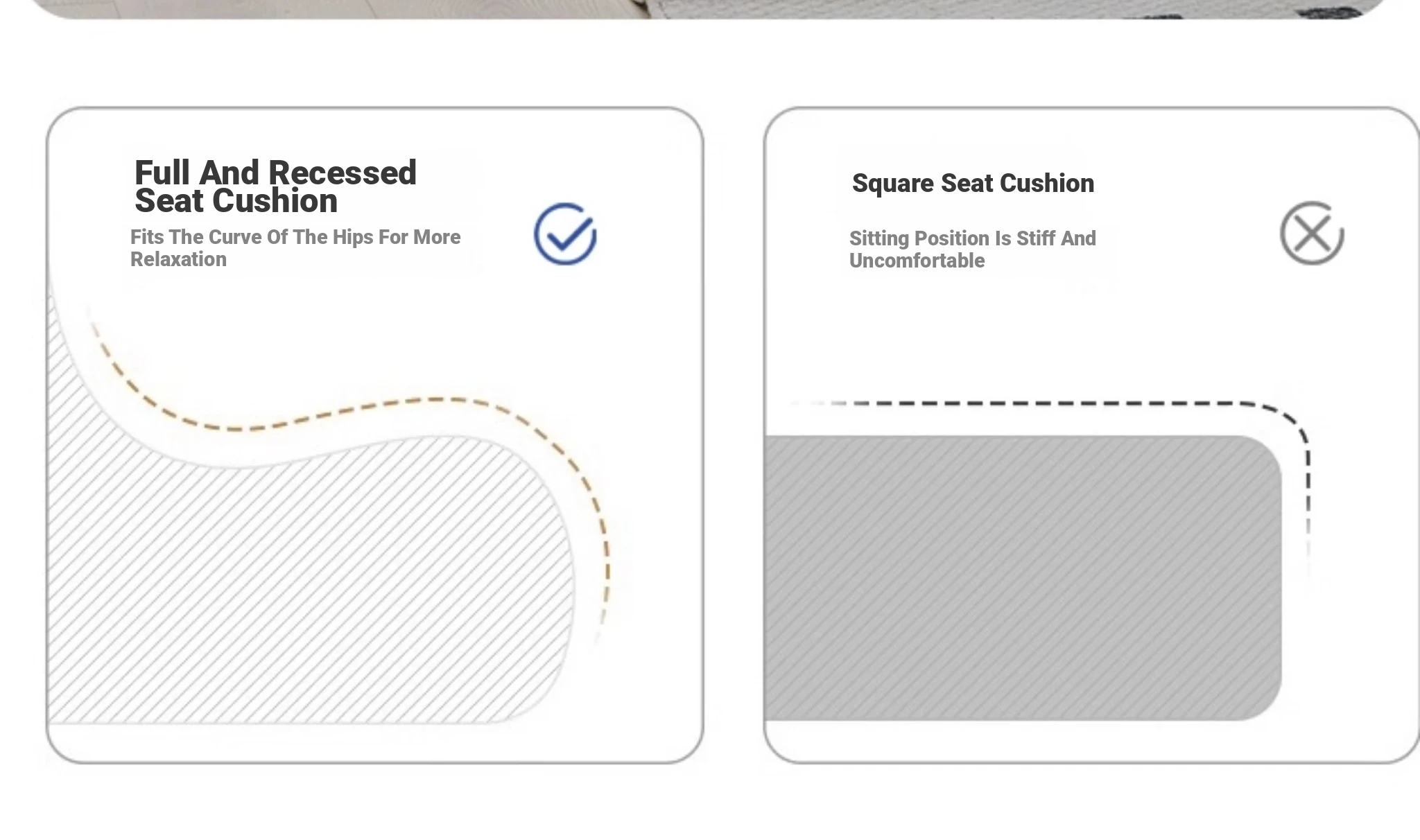The image size is (1420, 840).
Task: Click the word "Hips" in the left description
Action: click(353, 237)
